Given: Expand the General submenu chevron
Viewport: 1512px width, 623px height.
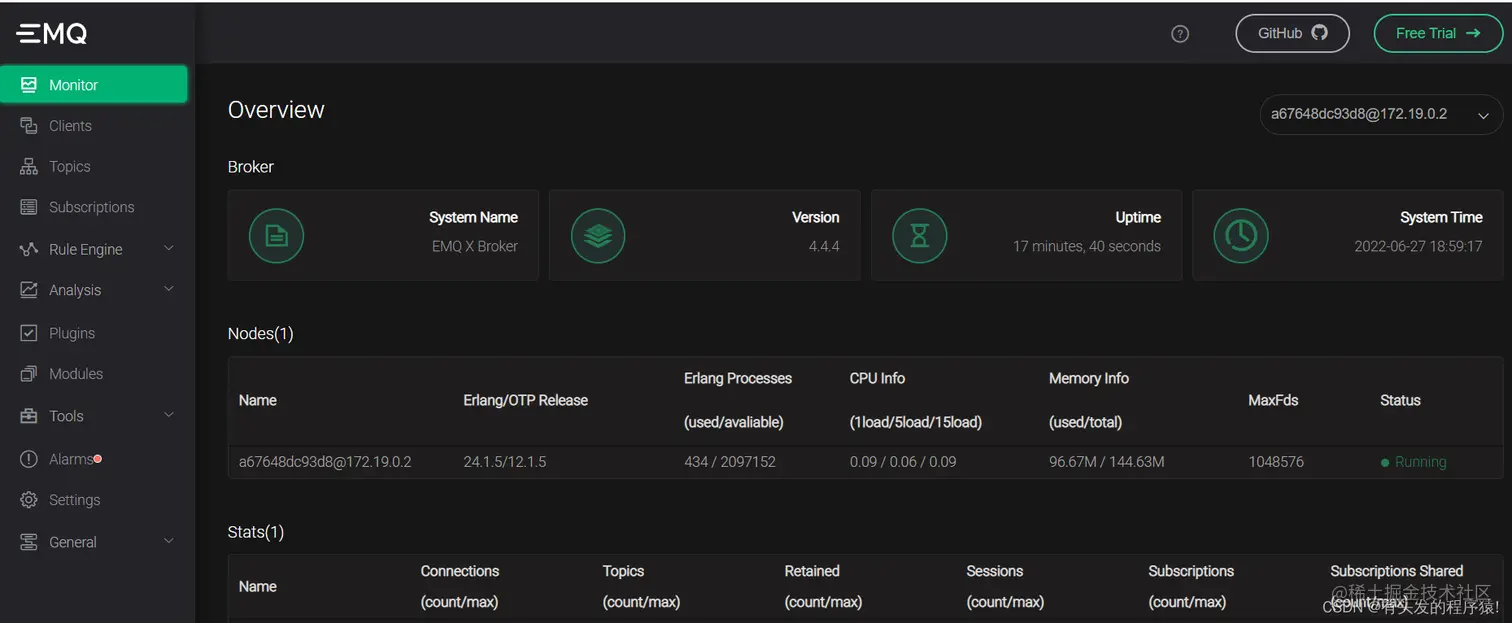Looking at the screenshot, I should pyautogui.click(x=168, y=541).
